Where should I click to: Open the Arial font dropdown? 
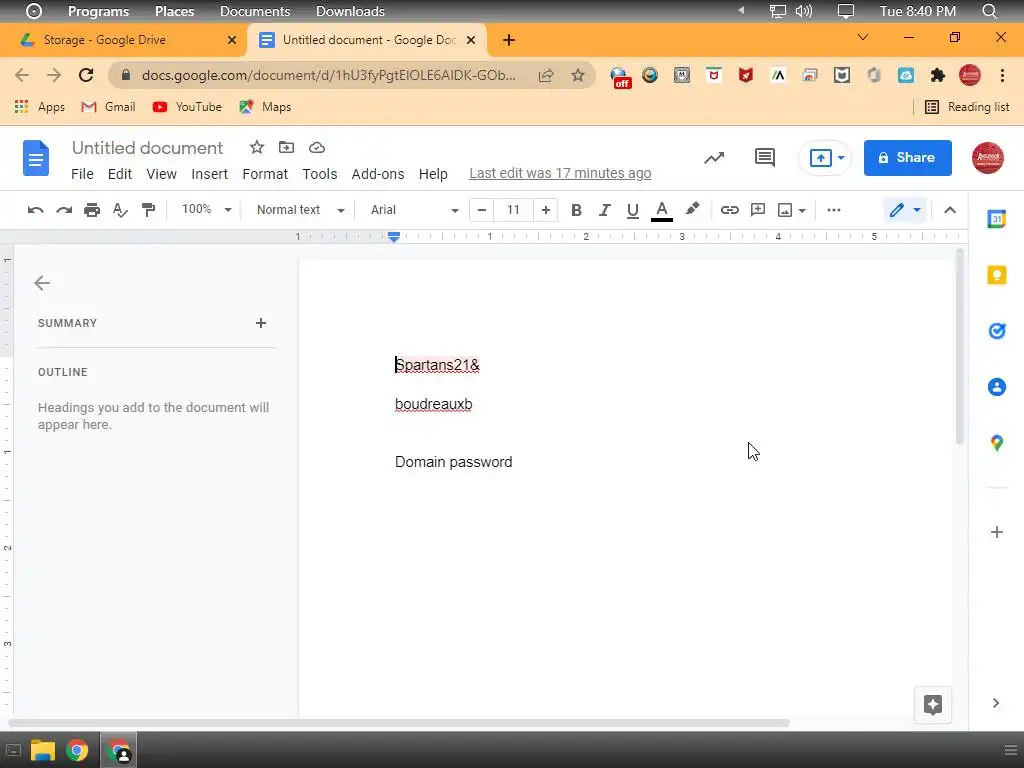coord(414,210)
